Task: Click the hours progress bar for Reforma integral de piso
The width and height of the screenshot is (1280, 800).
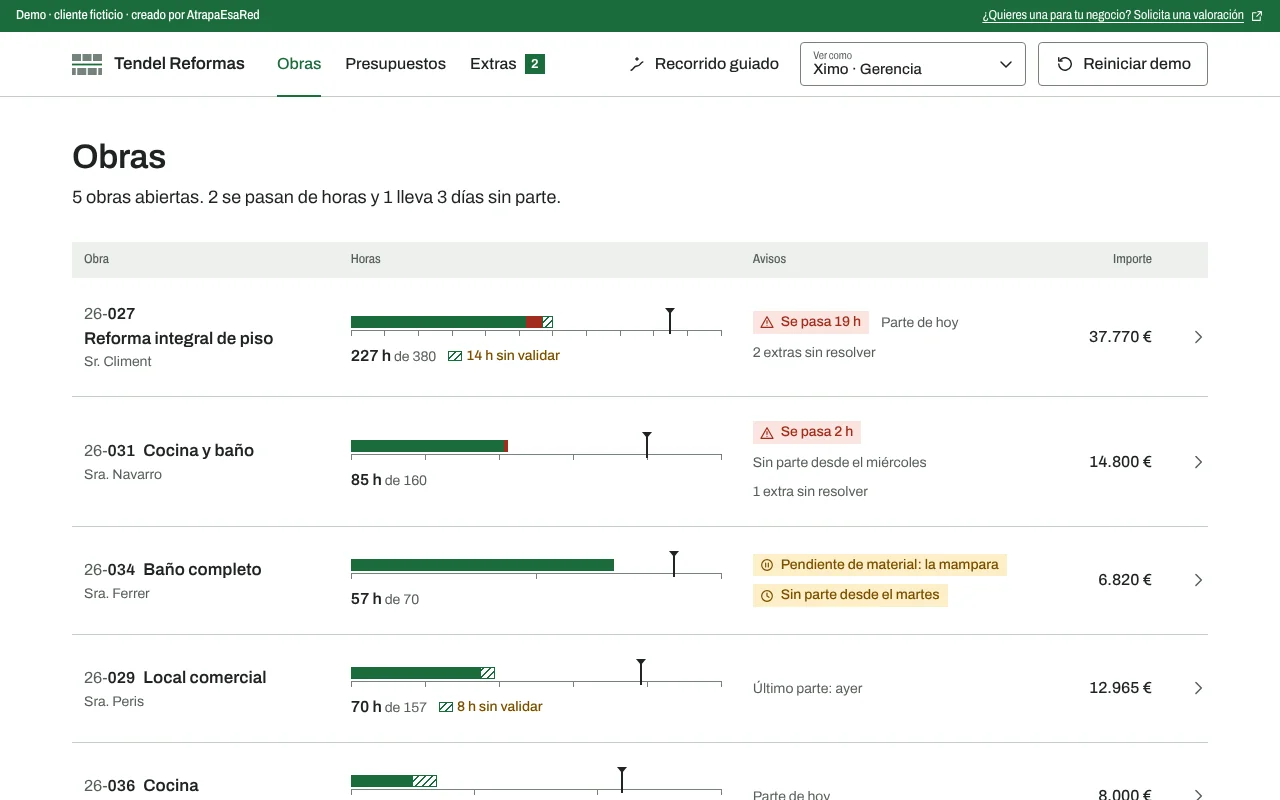Action: [x=536, y=322]
